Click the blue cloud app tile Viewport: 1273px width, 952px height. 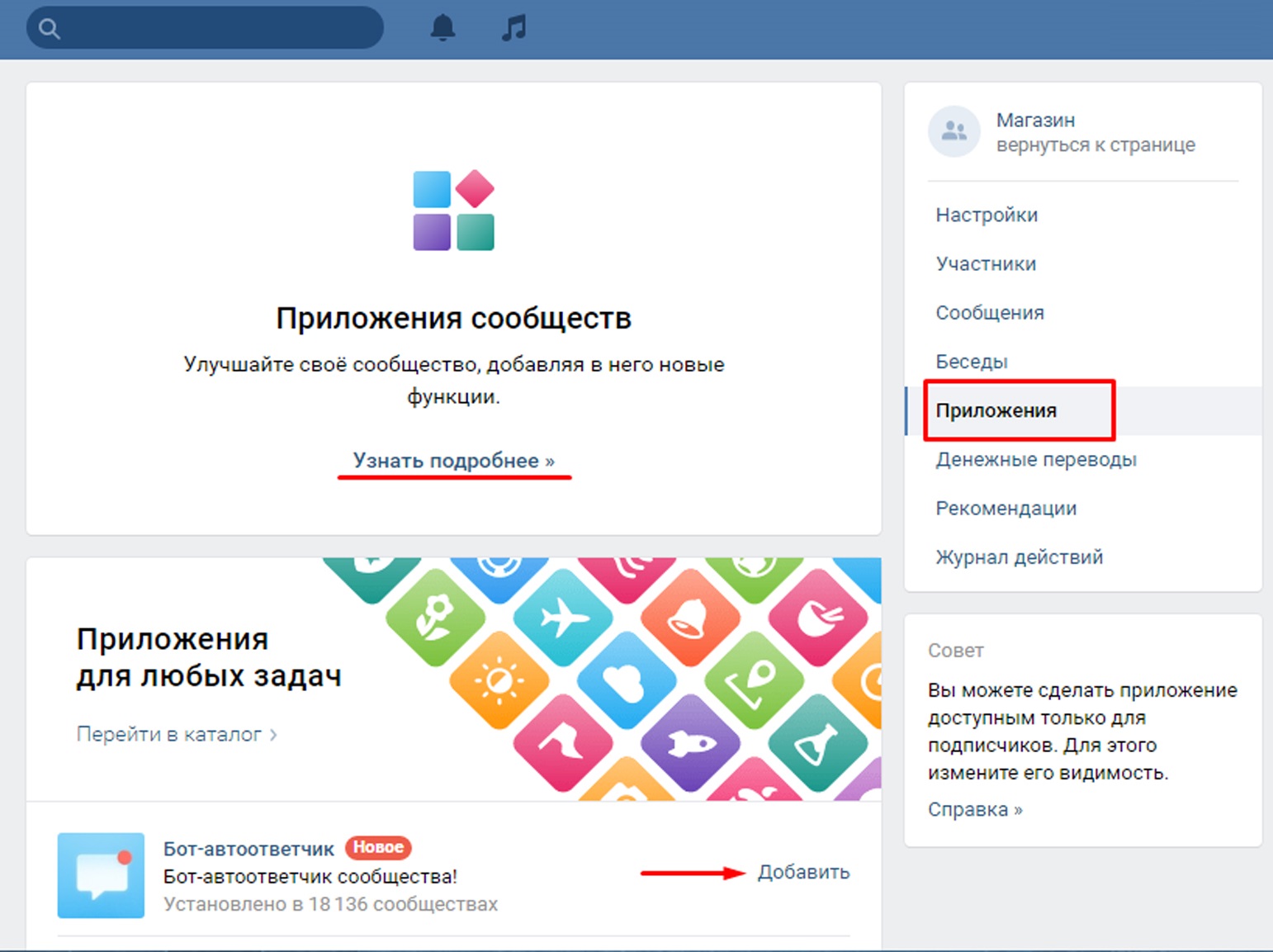[627, 681]
